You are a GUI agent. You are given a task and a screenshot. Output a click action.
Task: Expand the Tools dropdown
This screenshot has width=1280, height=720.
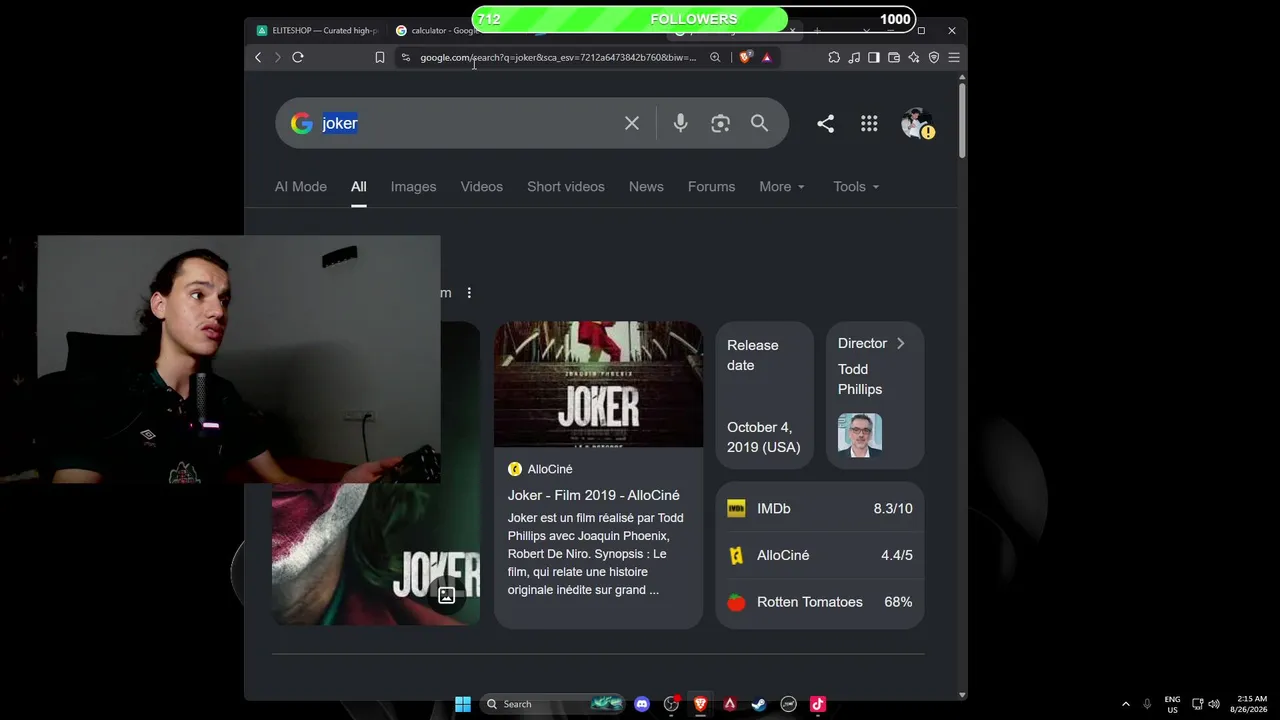tap(856, 187)
